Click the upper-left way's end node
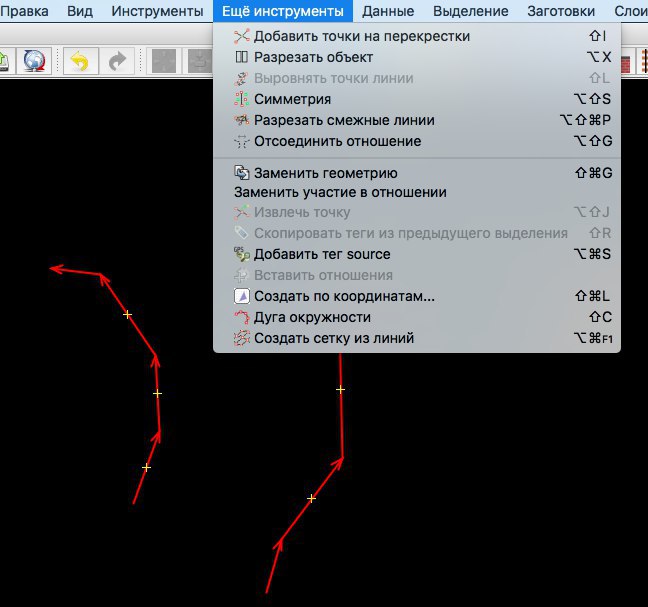Image resolution: width=648 pixels, height=607 pixels. pyautogui.click(x=51, y=269)
